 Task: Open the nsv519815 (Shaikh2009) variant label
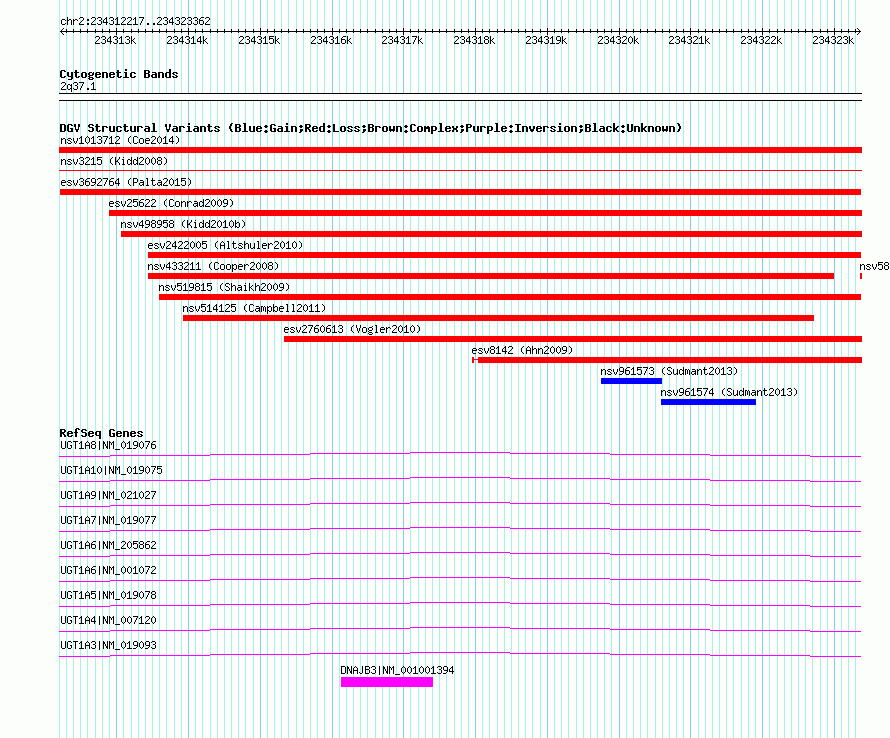pyautogui.click(x=224, y=287)
